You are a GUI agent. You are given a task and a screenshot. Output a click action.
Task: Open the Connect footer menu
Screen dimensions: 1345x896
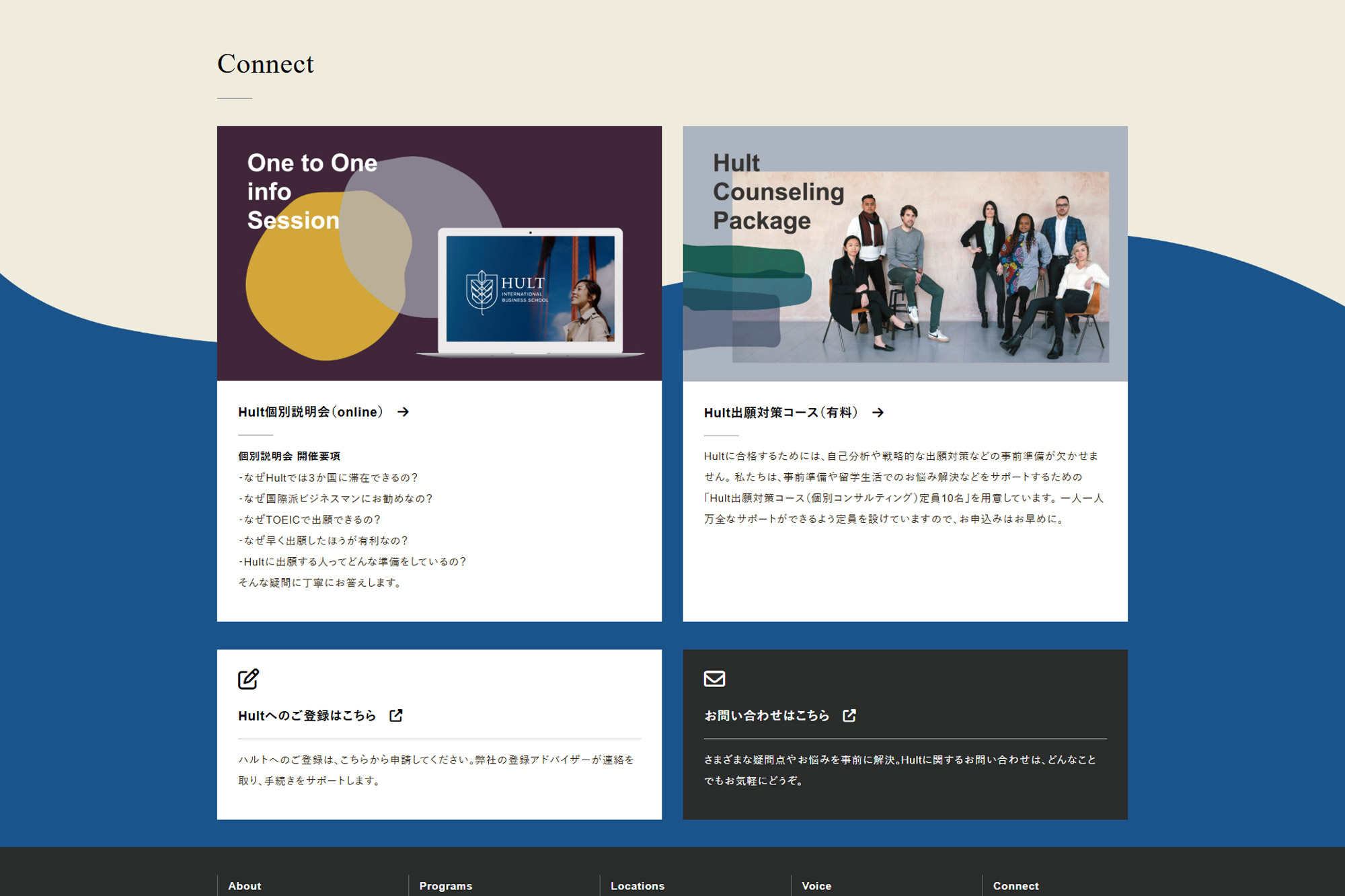click(1015, 886)
